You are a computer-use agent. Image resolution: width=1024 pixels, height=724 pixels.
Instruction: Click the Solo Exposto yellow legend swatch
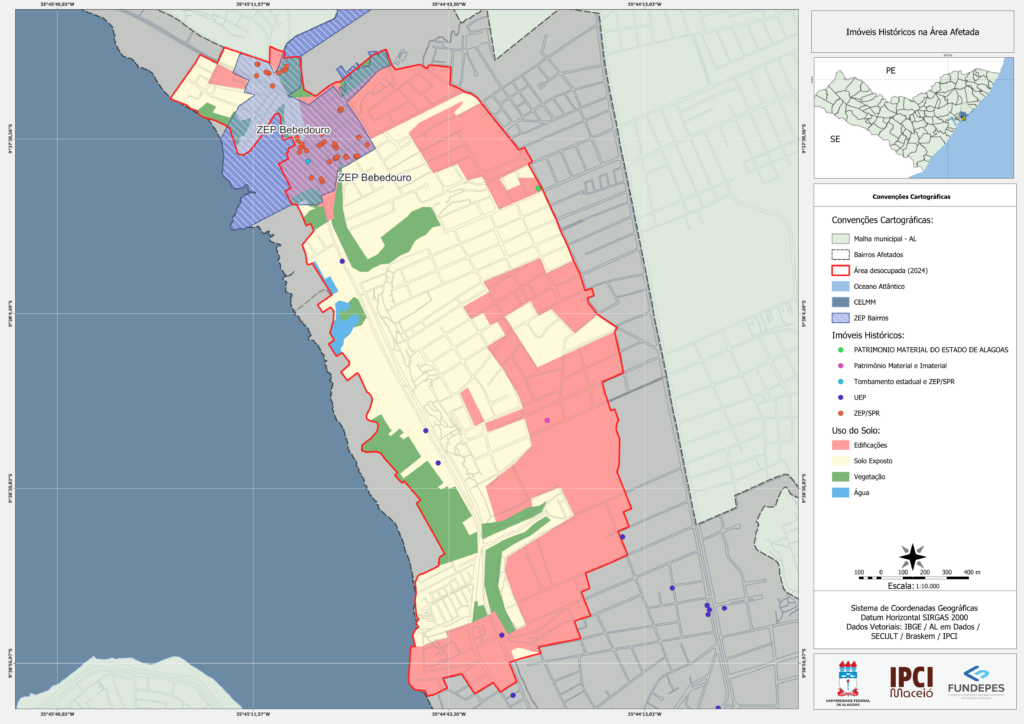click(840, 461)
